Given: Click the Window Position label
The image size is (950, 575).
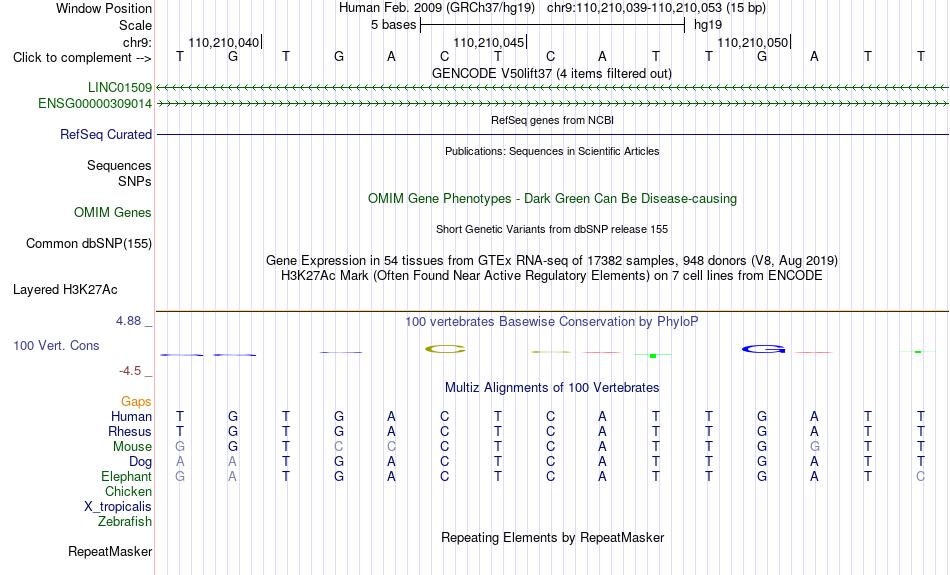Looking at the screenshot, I should (x=104, y=8).
